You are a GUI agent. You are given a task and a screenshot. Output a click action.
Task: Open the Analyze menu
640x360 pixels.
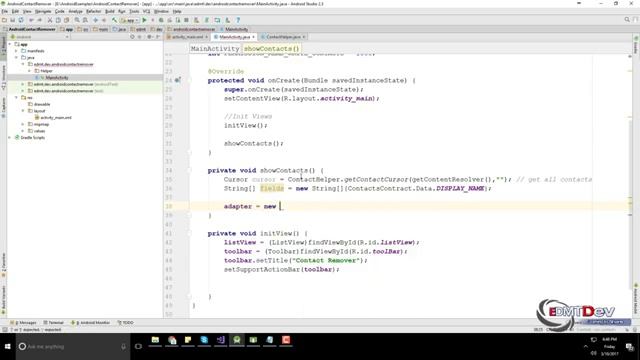pos(76,11)
